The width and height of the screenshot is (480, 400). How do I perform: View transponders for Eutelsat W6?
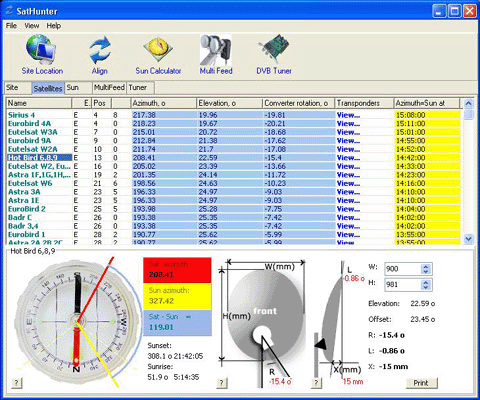click(348, 183)
